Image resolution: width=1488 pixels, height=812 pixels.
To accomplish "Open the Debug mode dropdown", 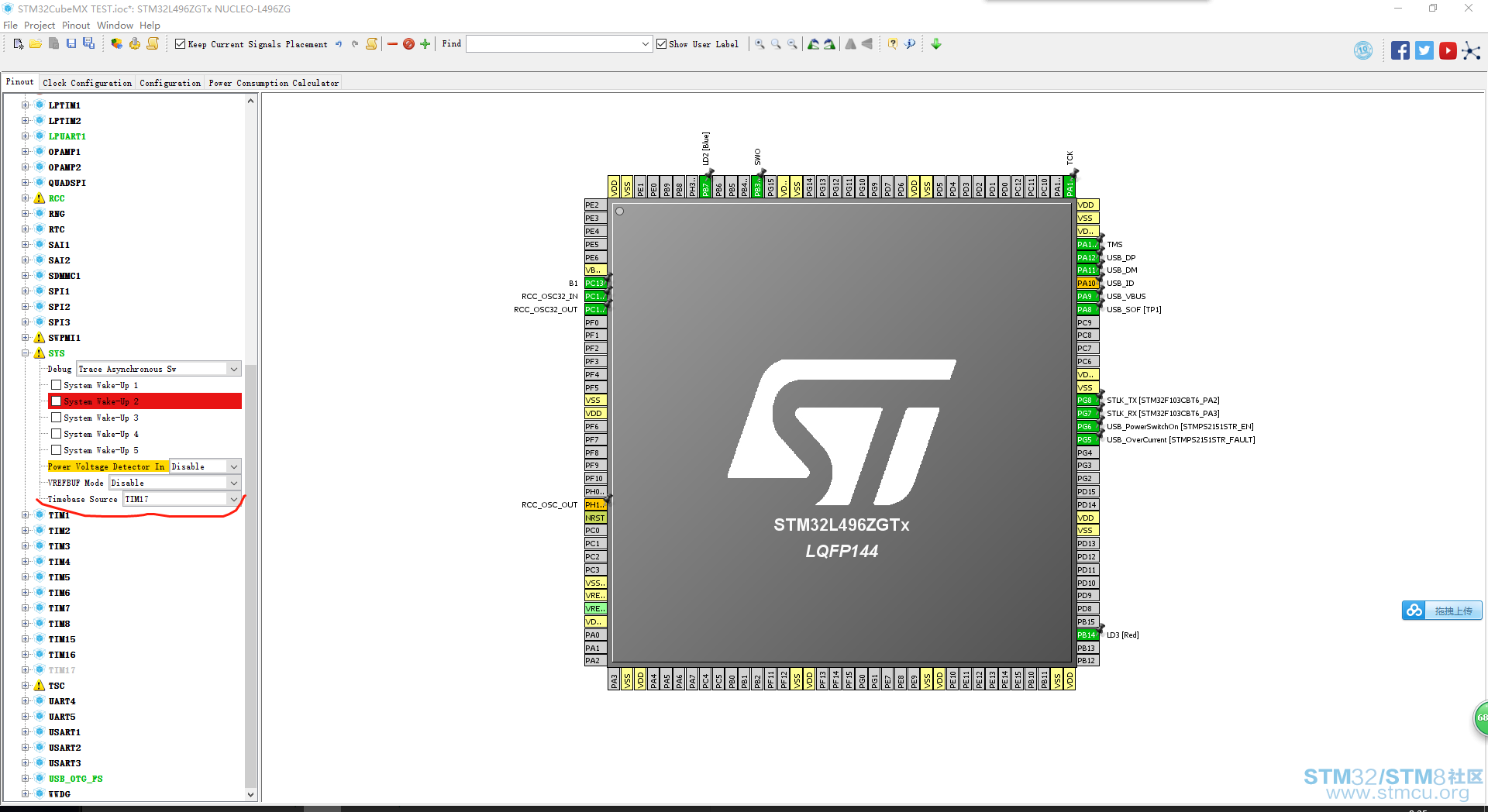I will 233,370.
